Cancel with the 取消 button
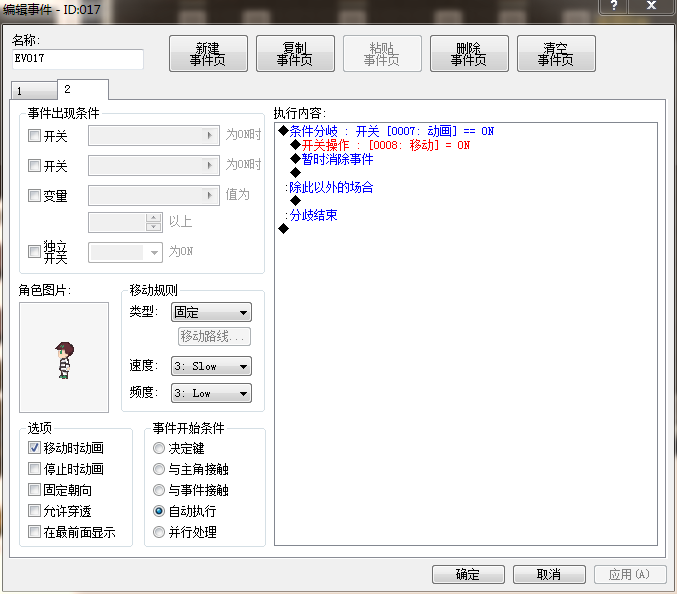 coord(549,574)
